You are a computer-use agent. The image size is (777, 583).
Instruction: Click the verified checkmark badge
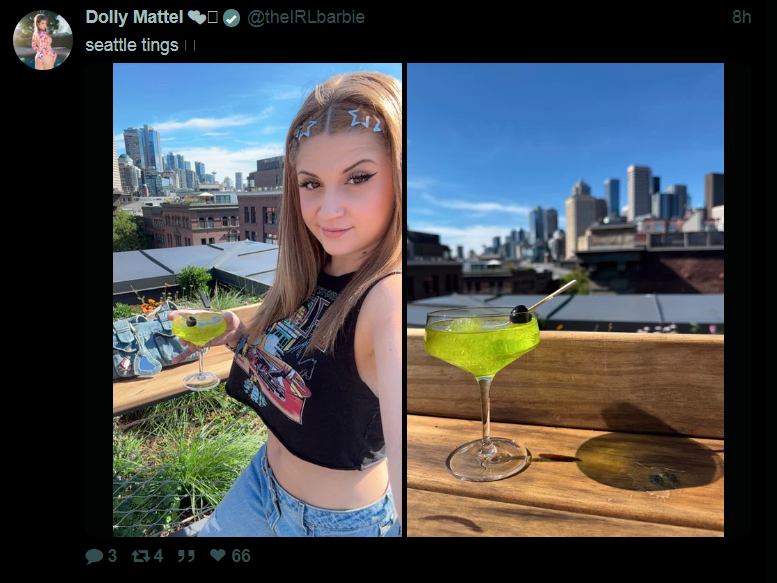point(231,18)
